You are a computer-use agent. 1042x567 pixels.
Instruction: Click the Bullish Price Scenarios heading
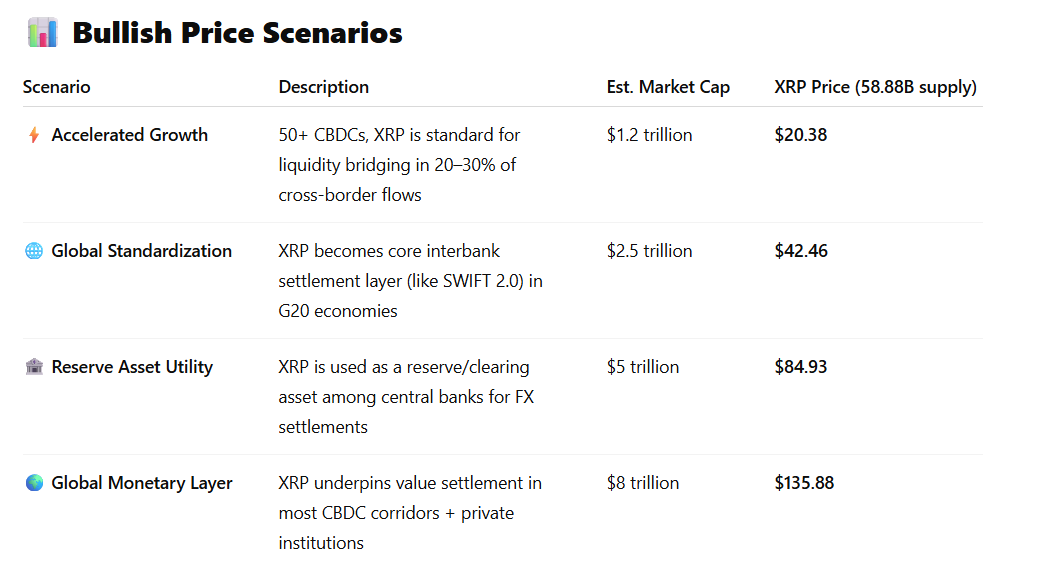(237, 33)
